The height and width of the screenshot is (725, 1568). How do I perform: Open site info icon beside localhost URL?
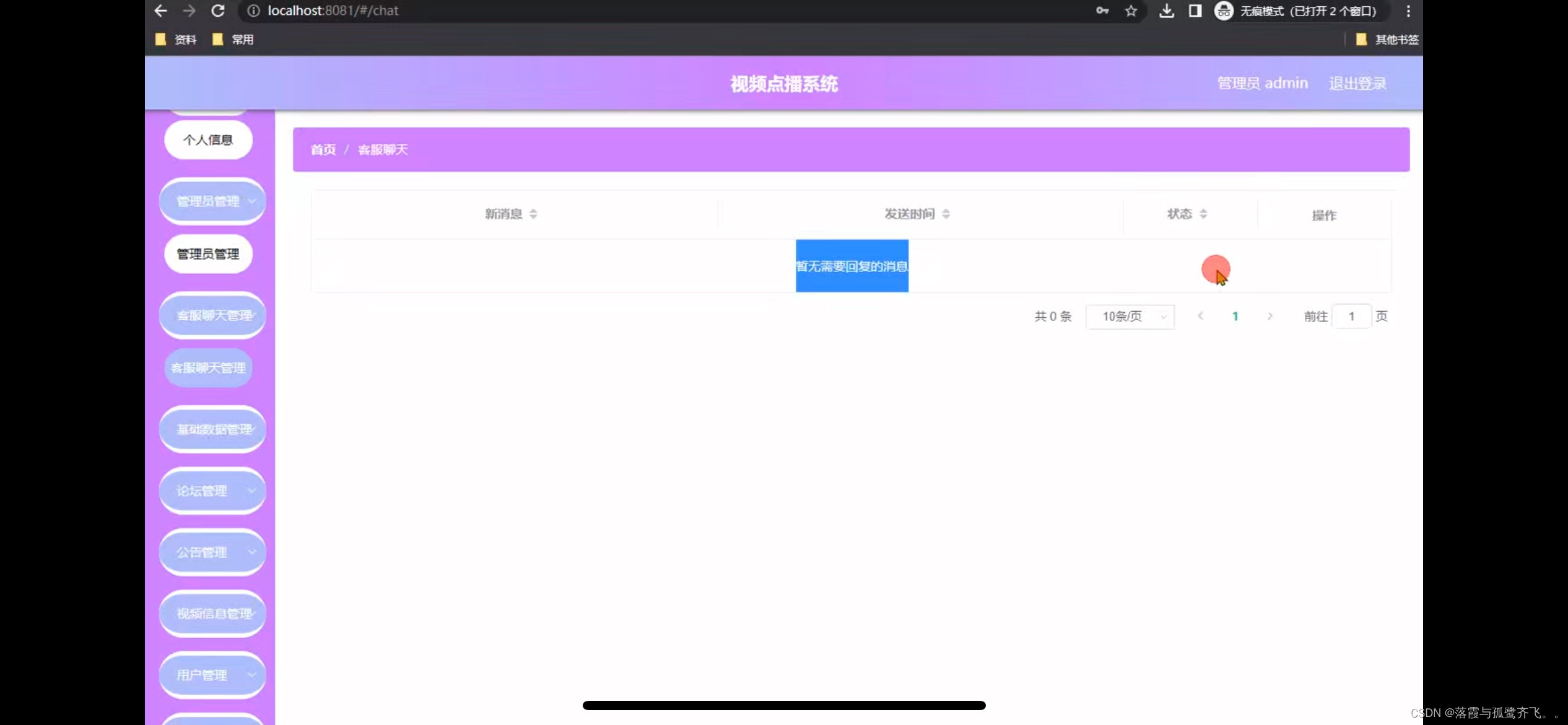253,11
